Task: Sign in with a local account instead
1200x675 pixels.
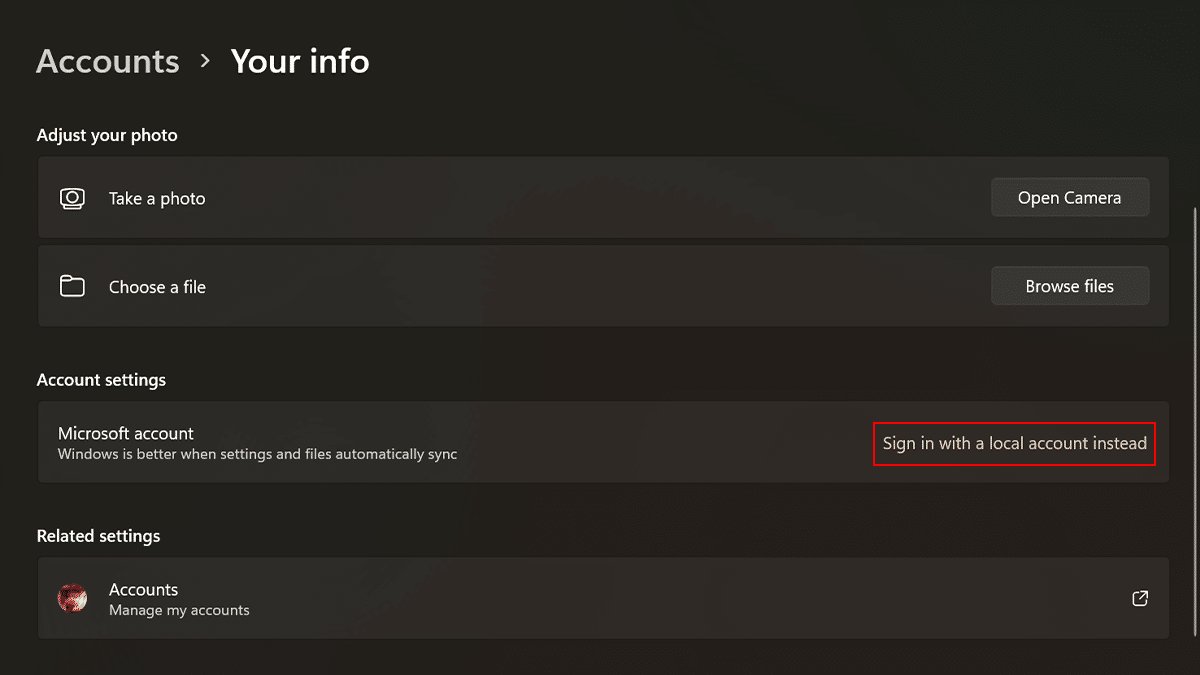Action: (1014, 443)
